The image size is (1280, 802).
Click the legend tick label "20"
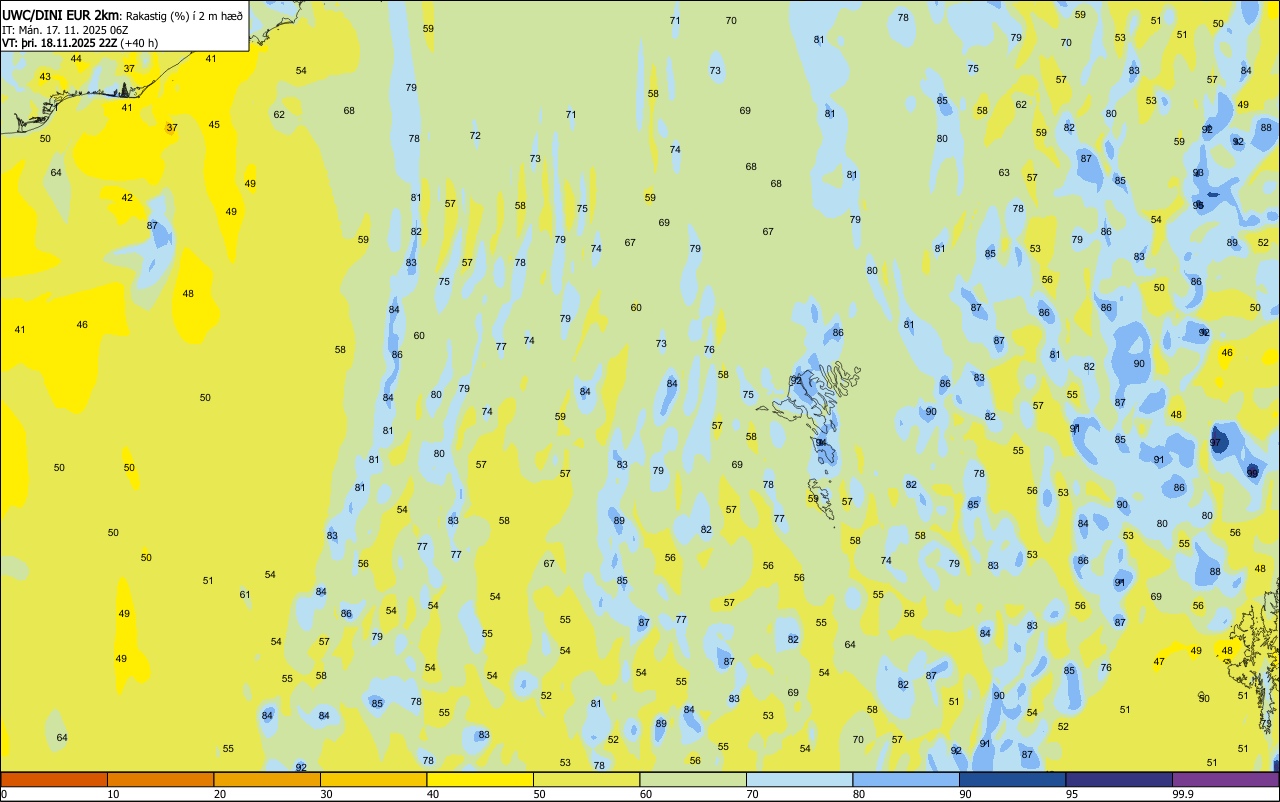tap(220, 794)
